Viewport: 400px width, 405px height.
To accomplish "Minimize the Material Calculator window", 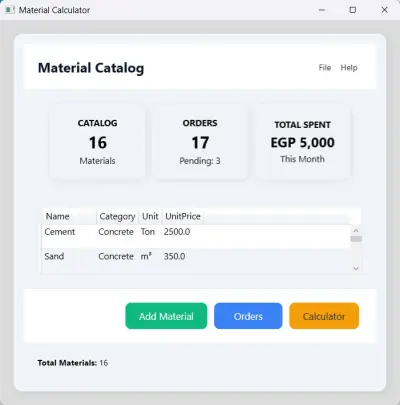I will click(x=322, y=10).
